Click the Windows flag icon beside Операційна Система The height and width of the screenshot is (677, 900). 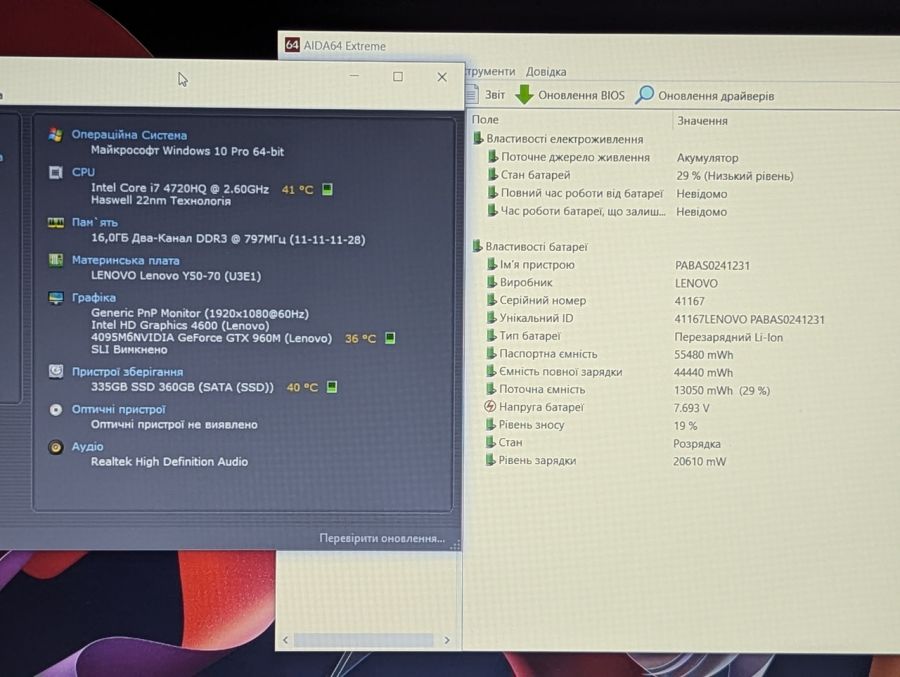coord(56,135)
